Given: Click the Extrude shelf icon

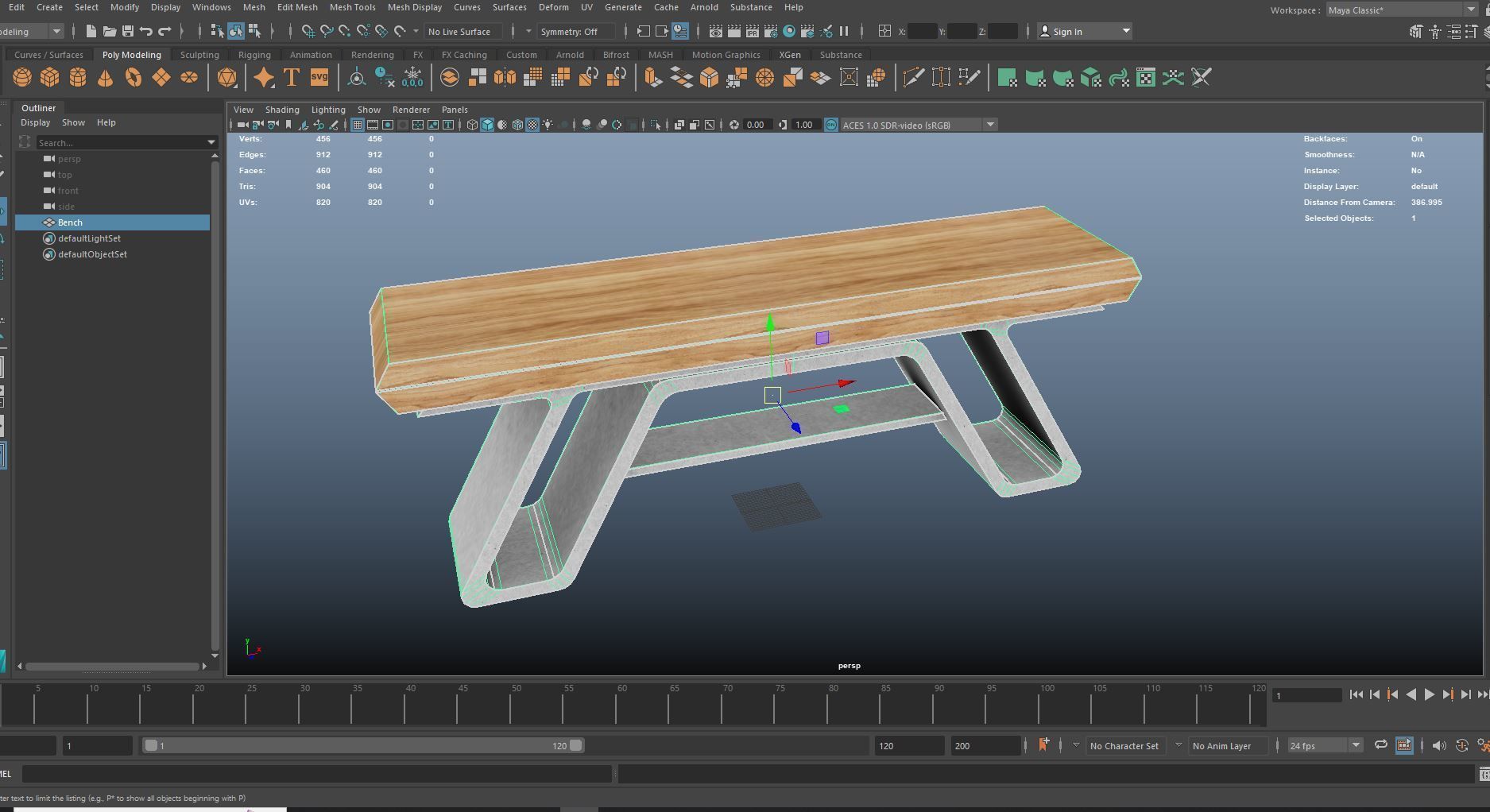Looking at the screenshot, I should (653, 78).
